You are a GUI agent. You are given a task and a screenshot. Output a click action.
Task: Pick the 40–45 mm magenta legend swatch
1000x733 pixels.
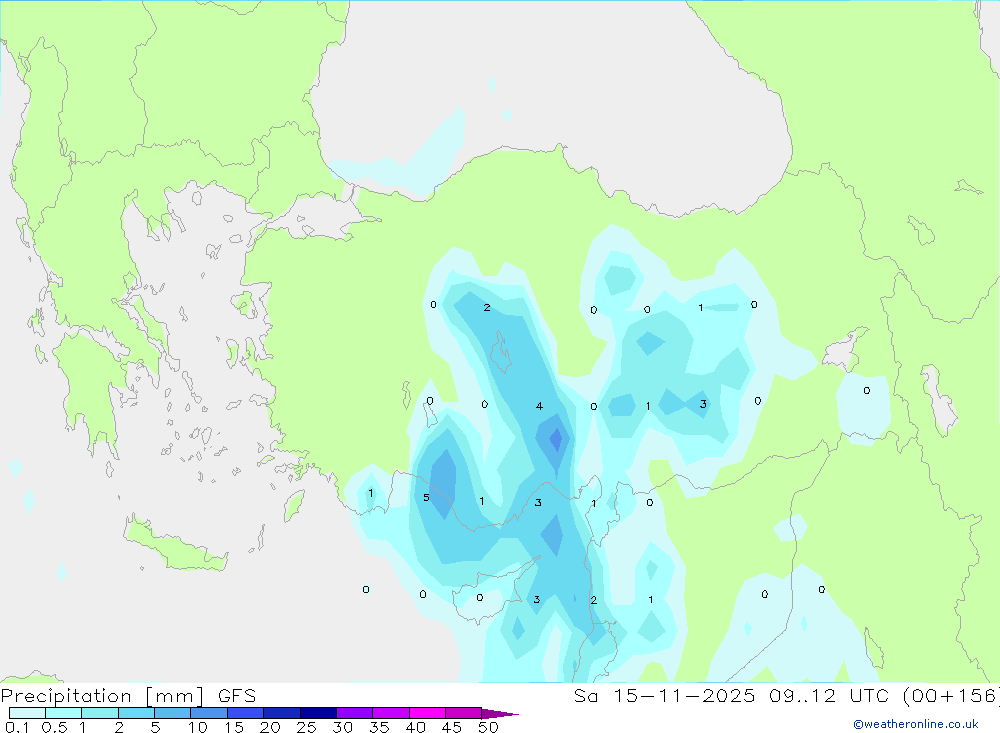click(x=427, y=713)
